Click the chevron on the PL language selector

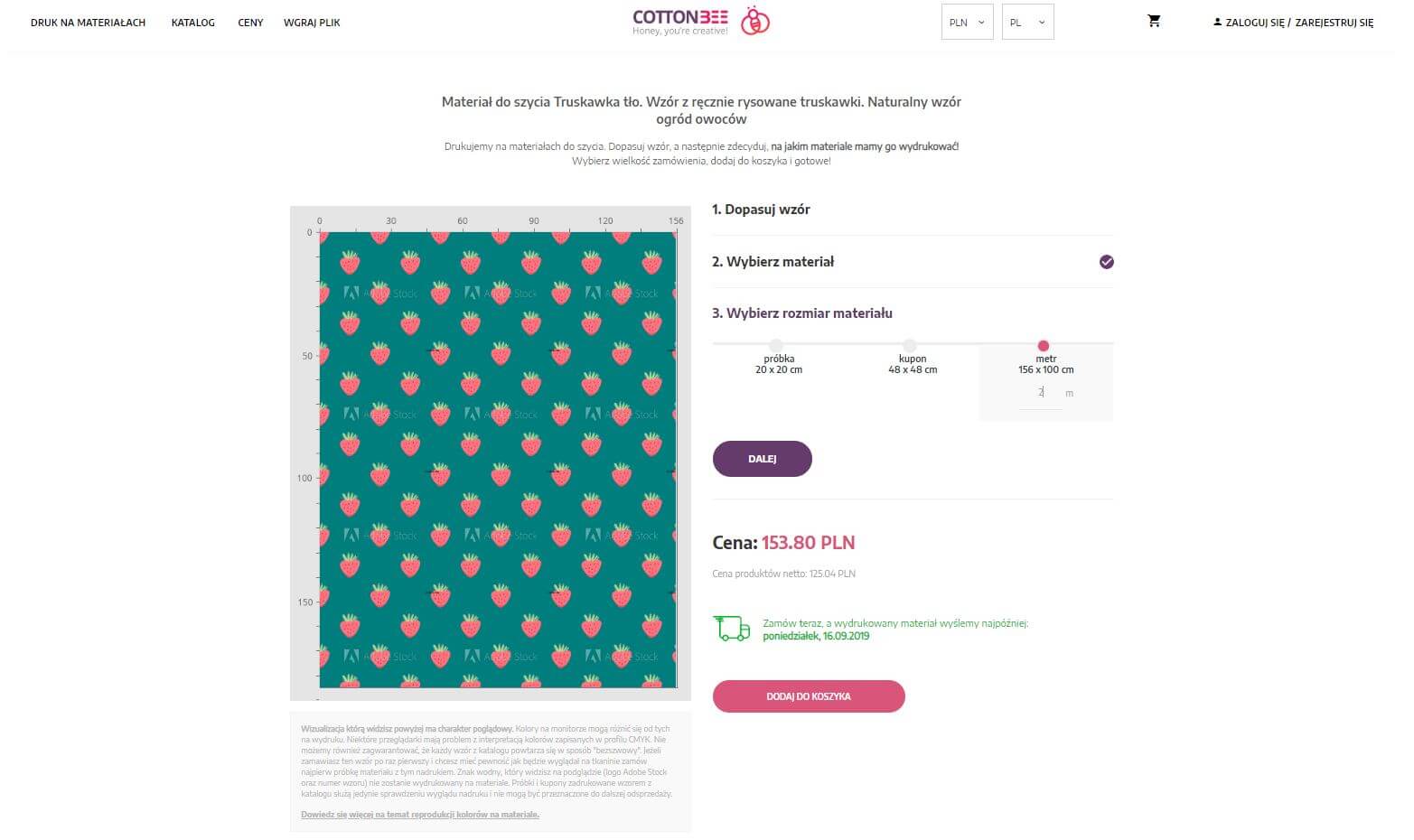[x=1040, y=23]
